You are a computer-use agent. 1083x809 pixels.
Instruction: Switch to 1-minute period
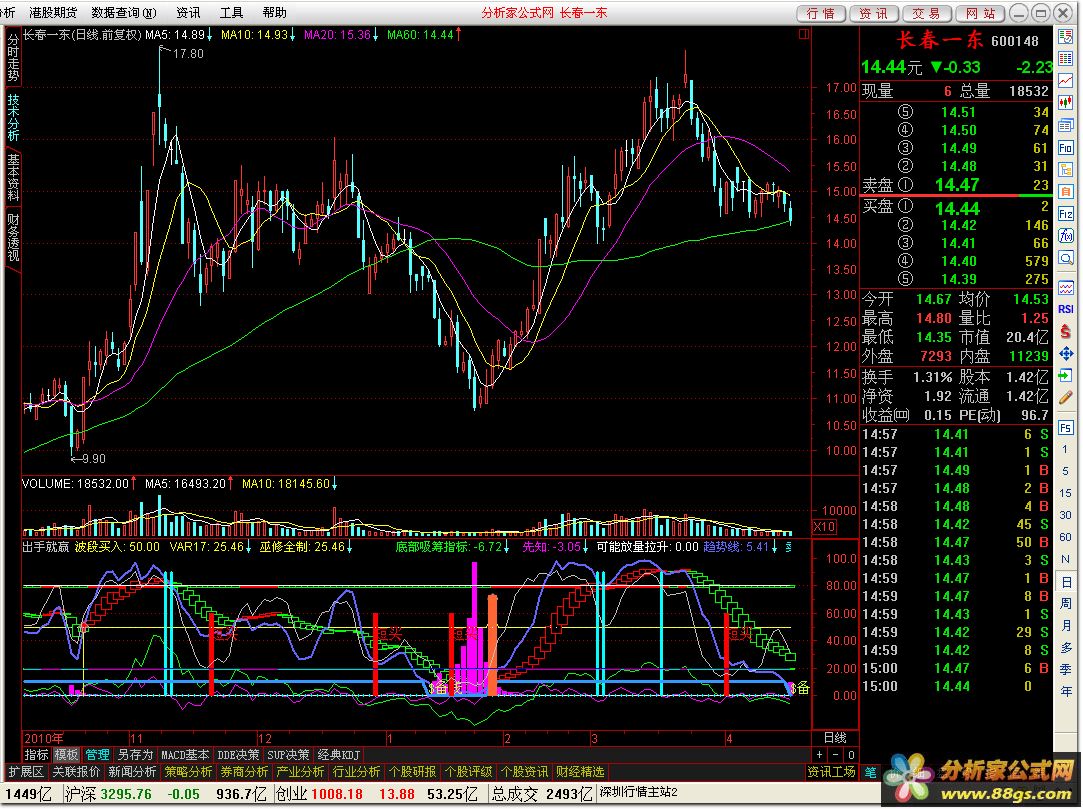coord(1066,449)
